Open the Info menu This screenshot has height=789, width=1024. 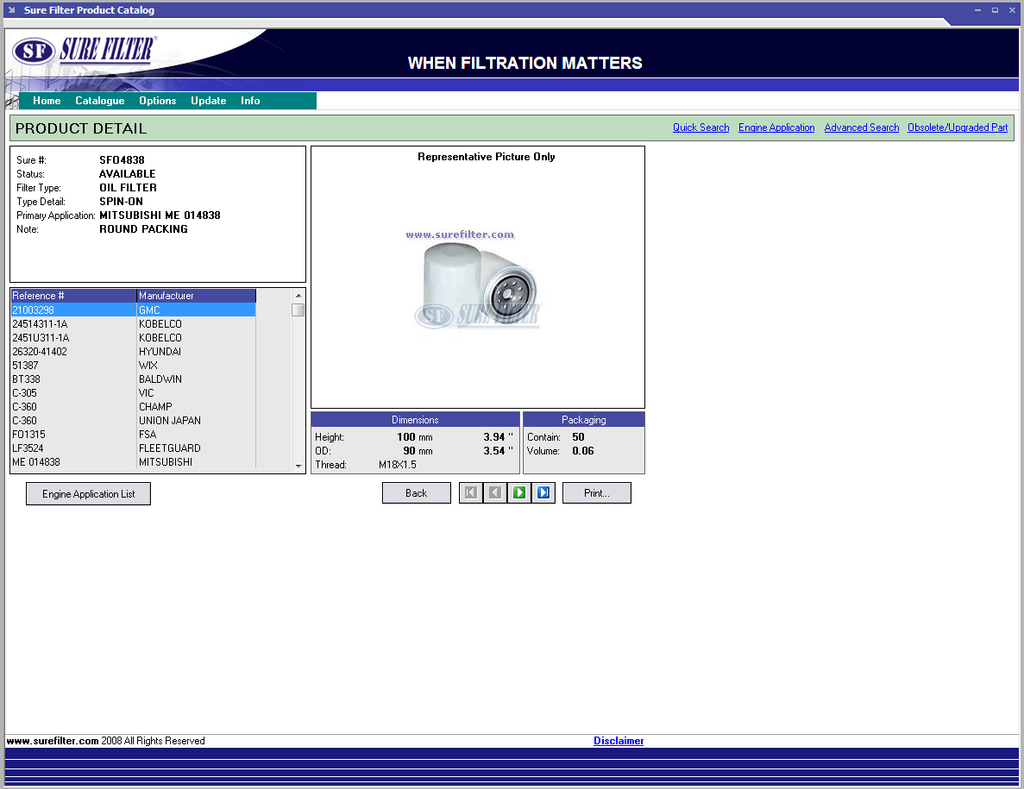pos(250,101)
